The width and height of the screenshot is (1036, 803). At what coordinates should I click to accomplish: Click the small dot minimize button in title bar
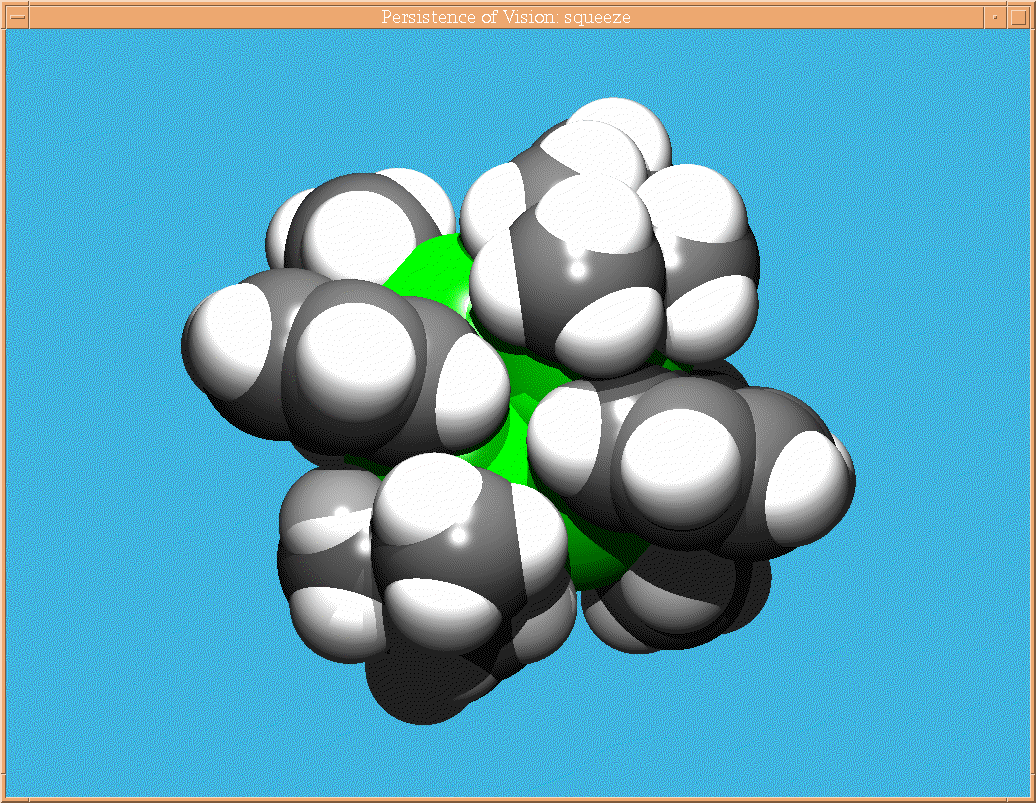click(995, 17)
